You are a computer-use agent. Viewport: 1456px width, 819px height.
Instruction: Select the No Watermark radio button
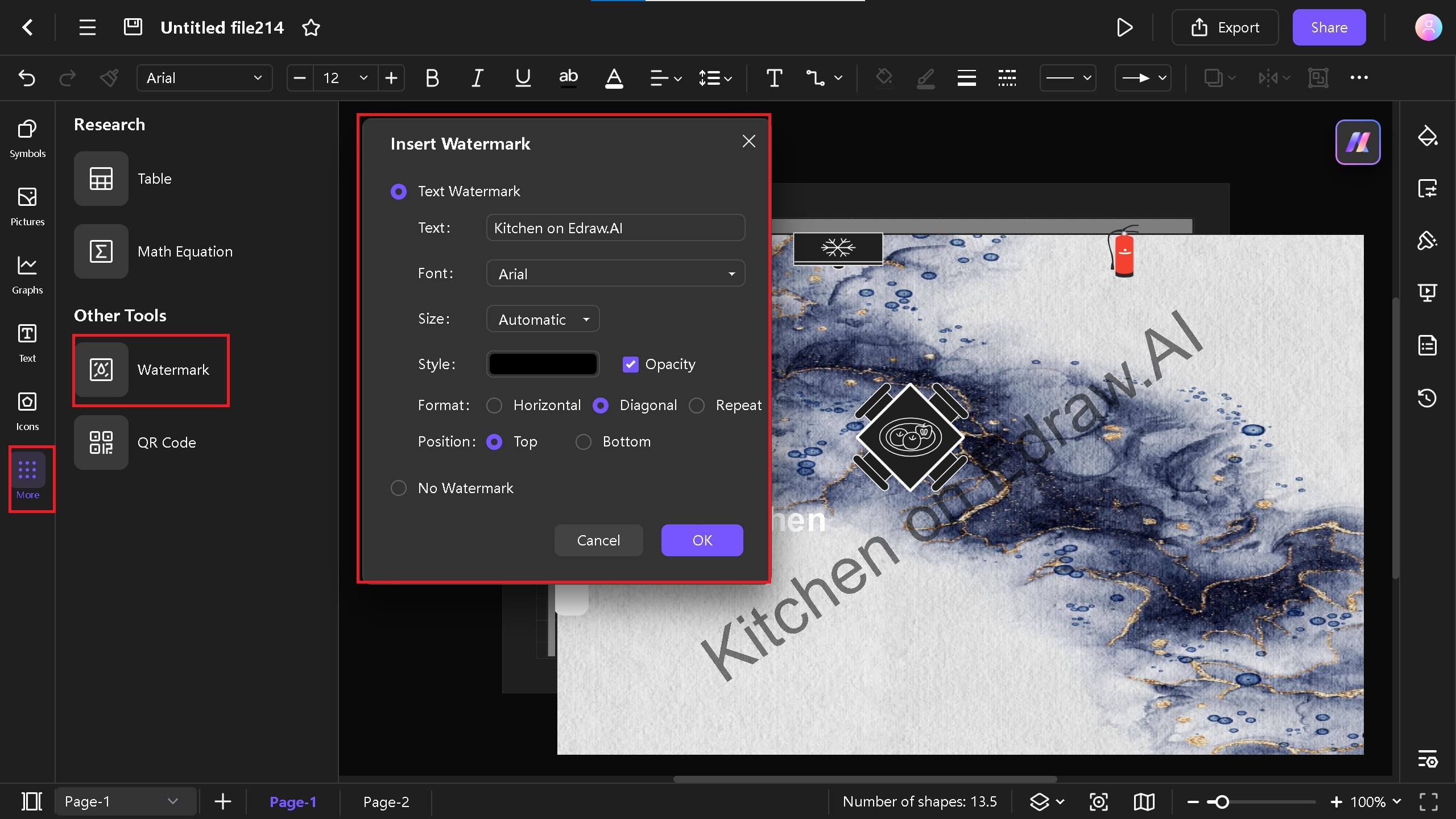click(398, 488)
